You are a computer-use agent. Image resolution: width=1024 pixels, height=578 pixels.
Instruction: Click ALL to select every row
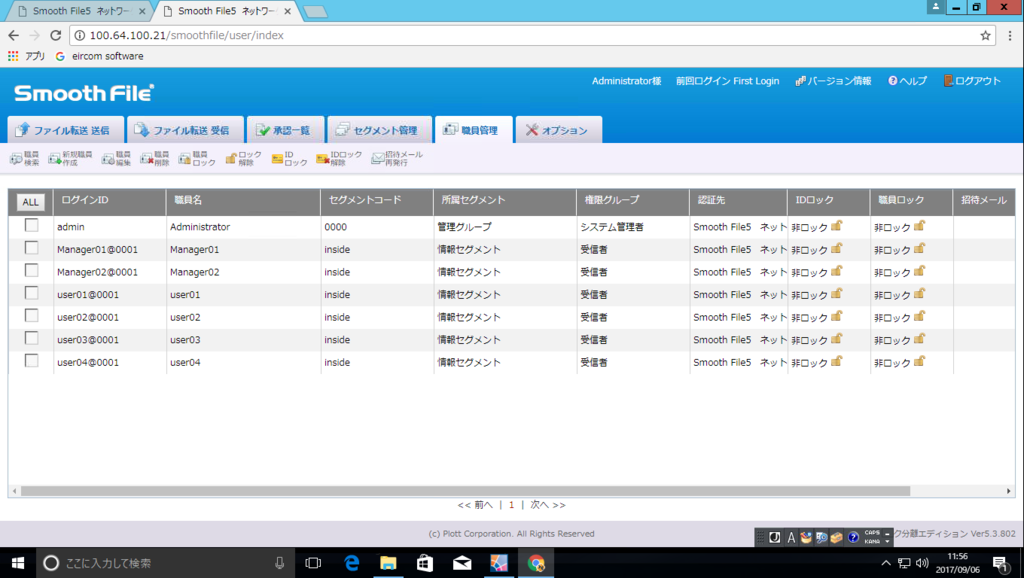(30, 202)
